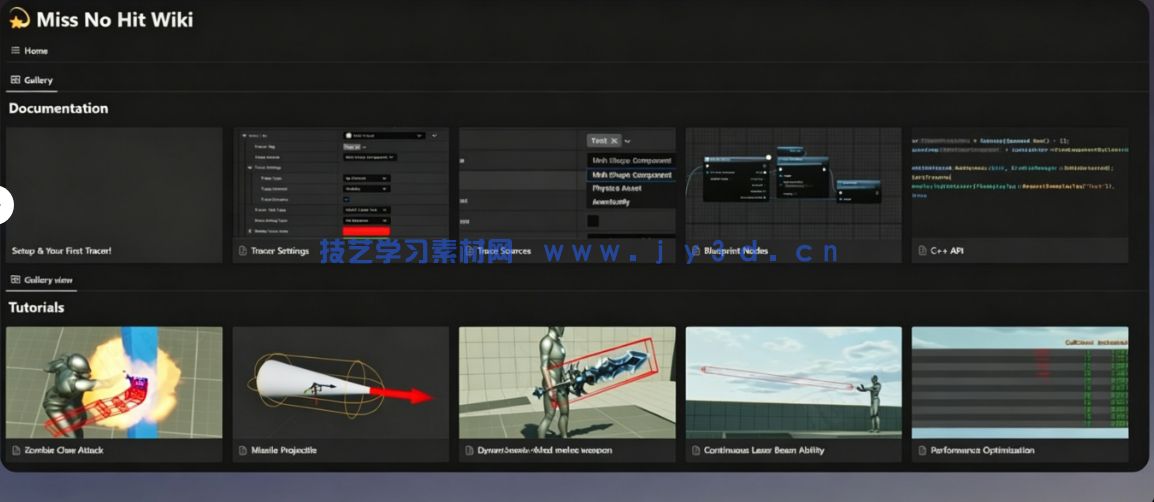
Task: Click the page icon beside C++ API
Action: (921, 251)
